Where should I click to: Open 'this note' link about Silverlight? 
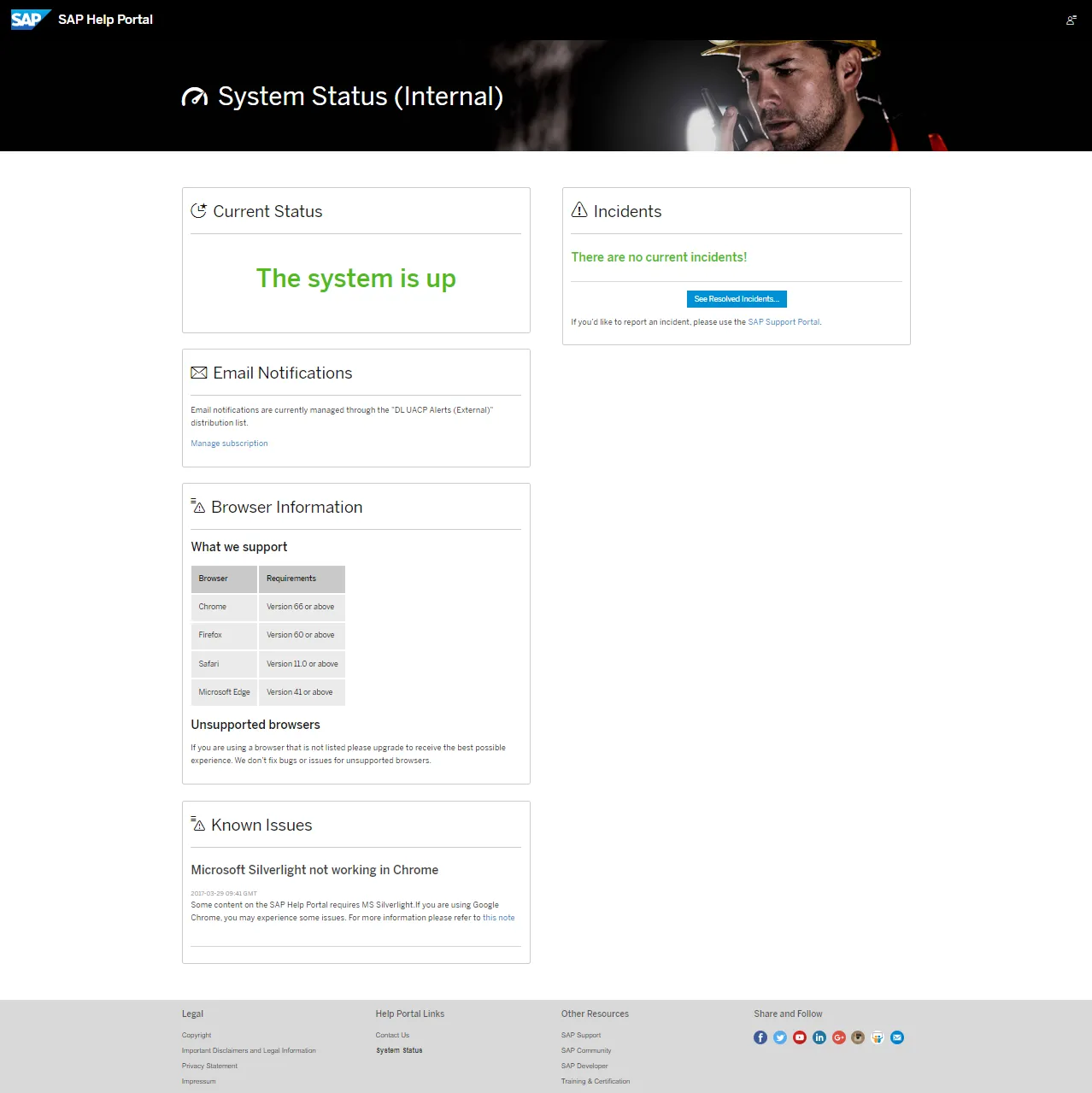[498, 918]
